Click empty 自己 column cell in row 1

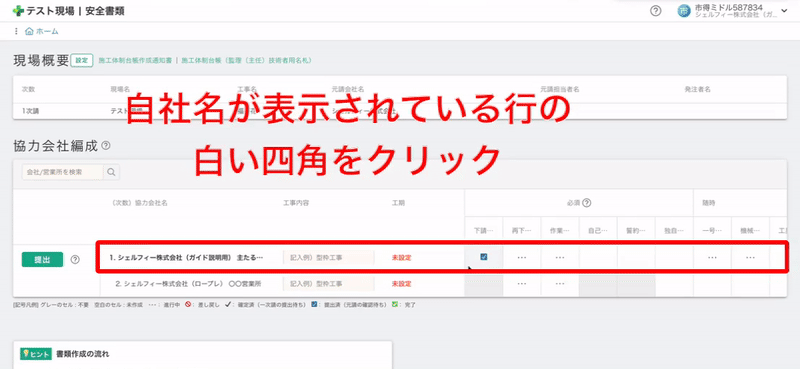(598, 258)
